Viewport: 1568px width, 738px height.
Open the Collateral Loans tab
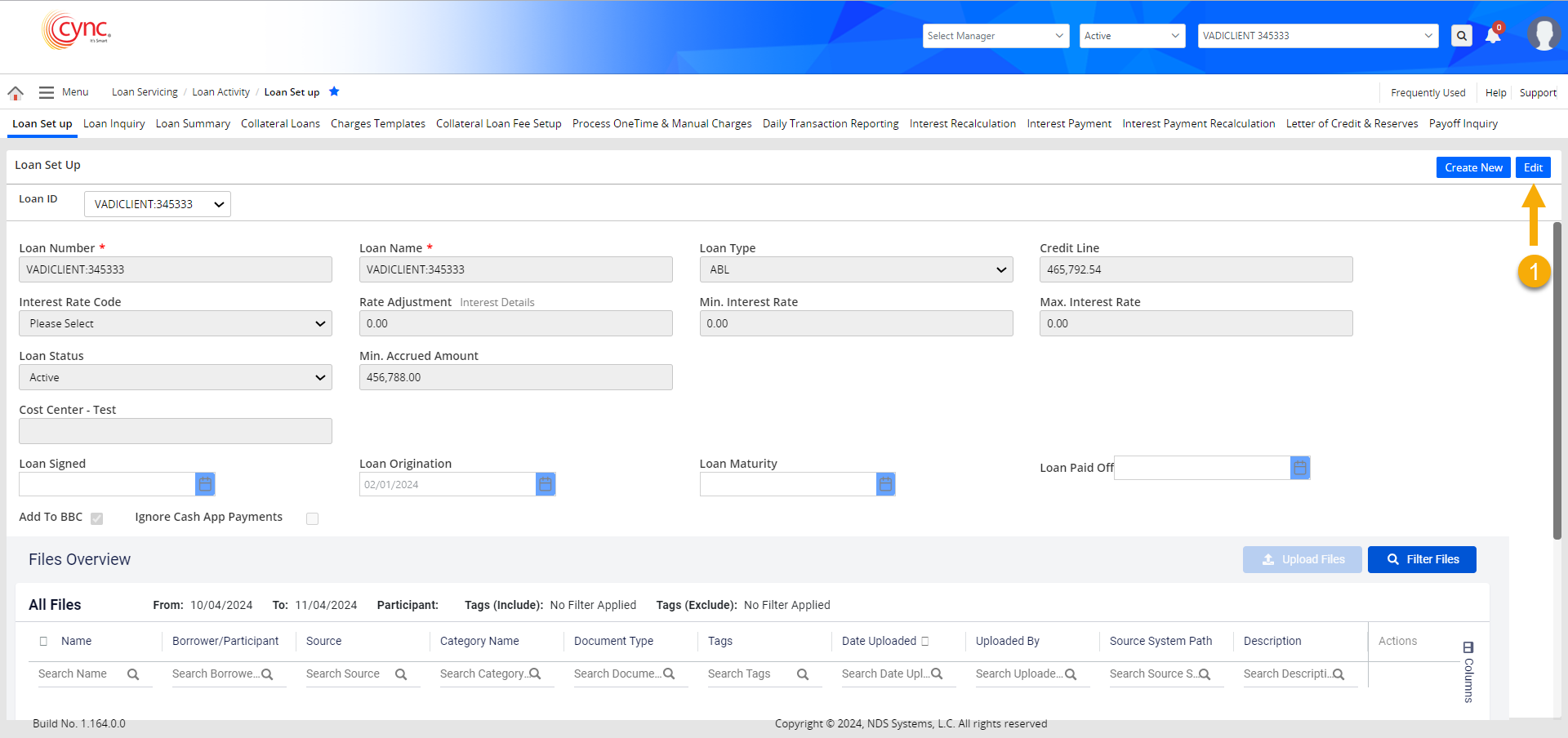[280, 124]
